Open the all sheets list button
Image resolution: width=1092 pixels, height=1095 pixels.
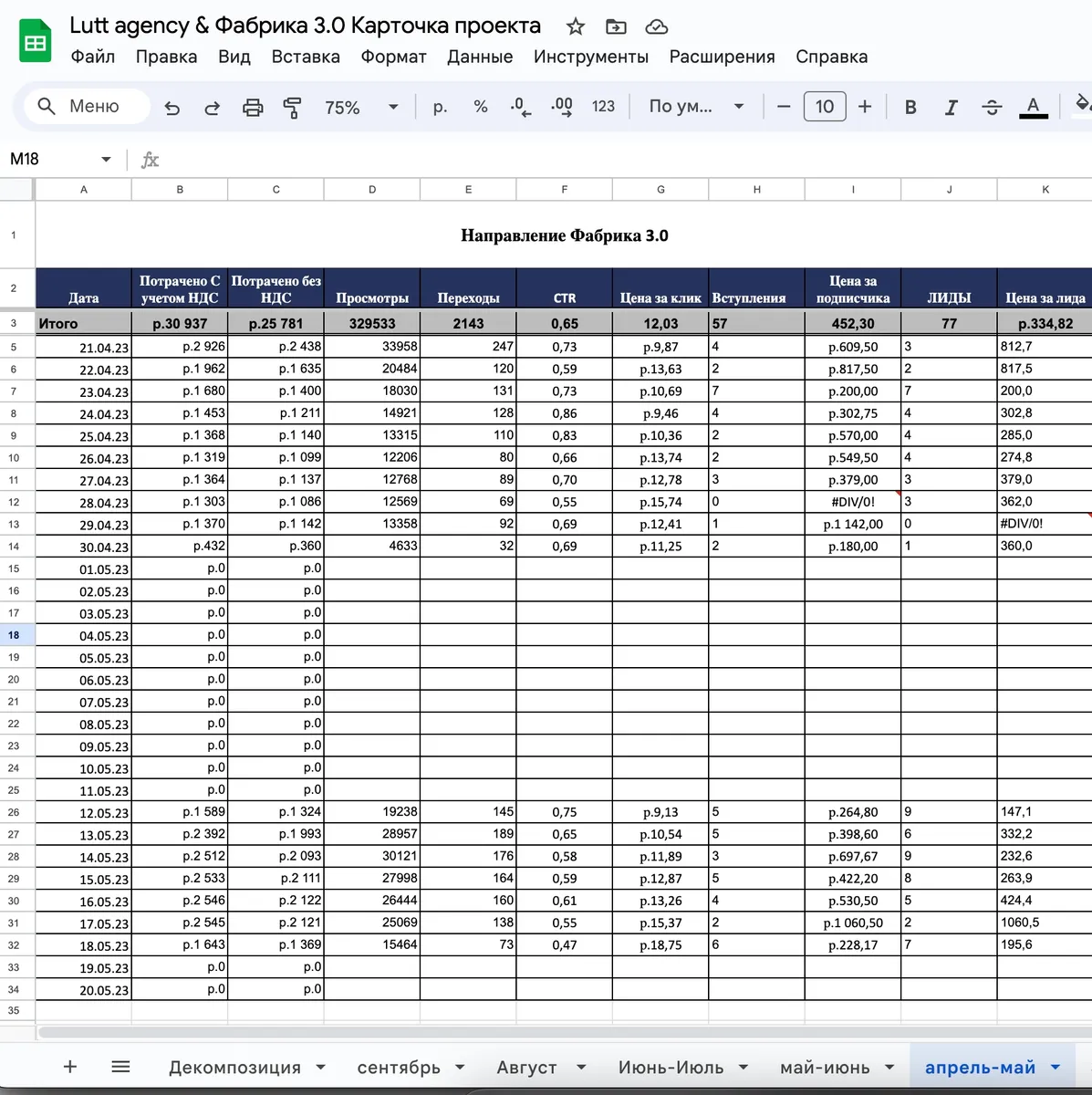(x=120, y=1066)
